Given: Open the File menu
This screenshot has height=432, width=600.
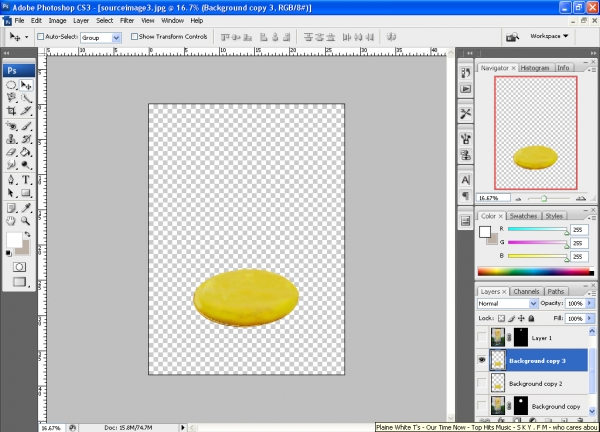Looking at the screenshot, I should pyautogui.click(x=19, y=21).
